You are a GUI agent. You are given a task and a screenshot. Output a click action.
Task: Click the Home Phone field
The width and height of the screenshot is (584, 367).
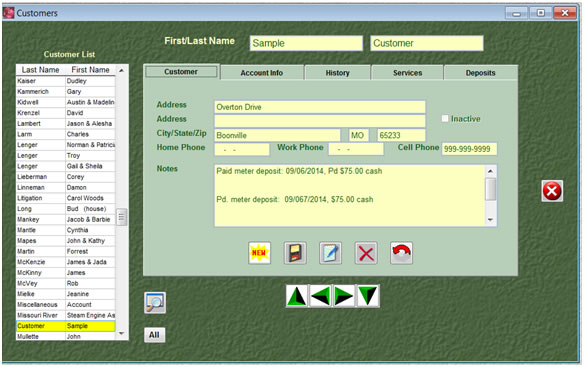[242, 149]
